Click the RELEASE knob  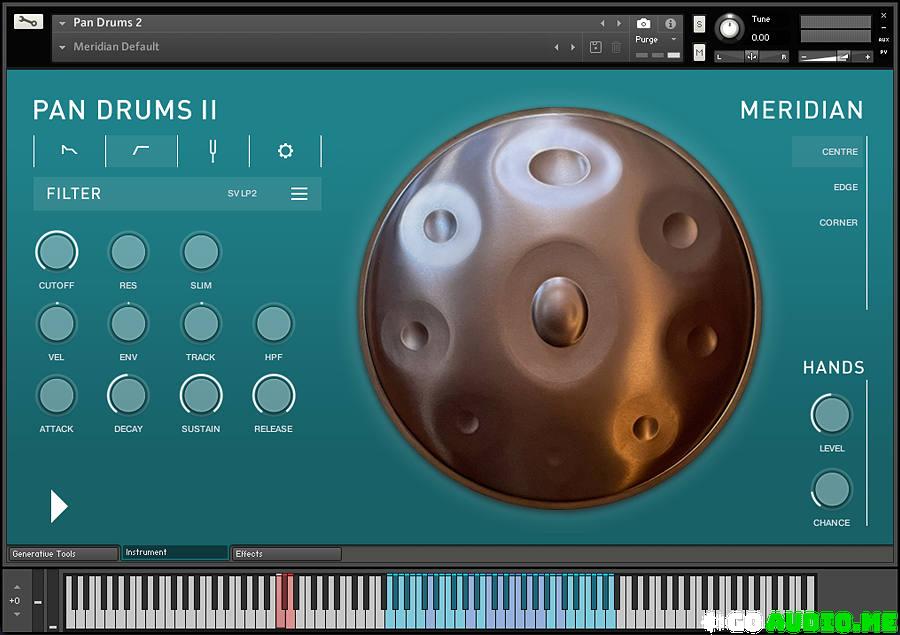click(x=273, y=396)
